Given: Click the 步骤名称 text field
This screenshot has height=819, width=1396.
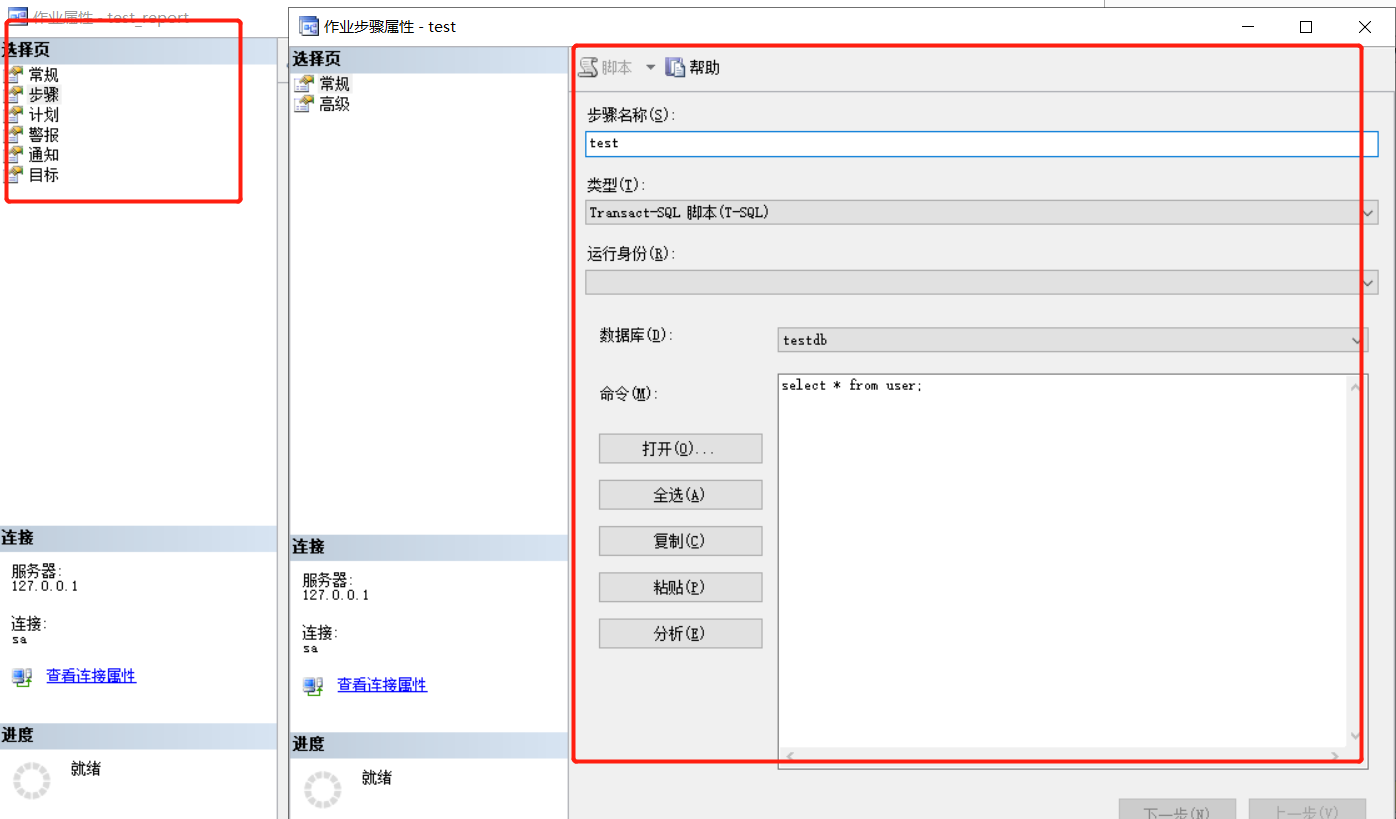Looking at the screenshot, I should (x=980, y=143).
